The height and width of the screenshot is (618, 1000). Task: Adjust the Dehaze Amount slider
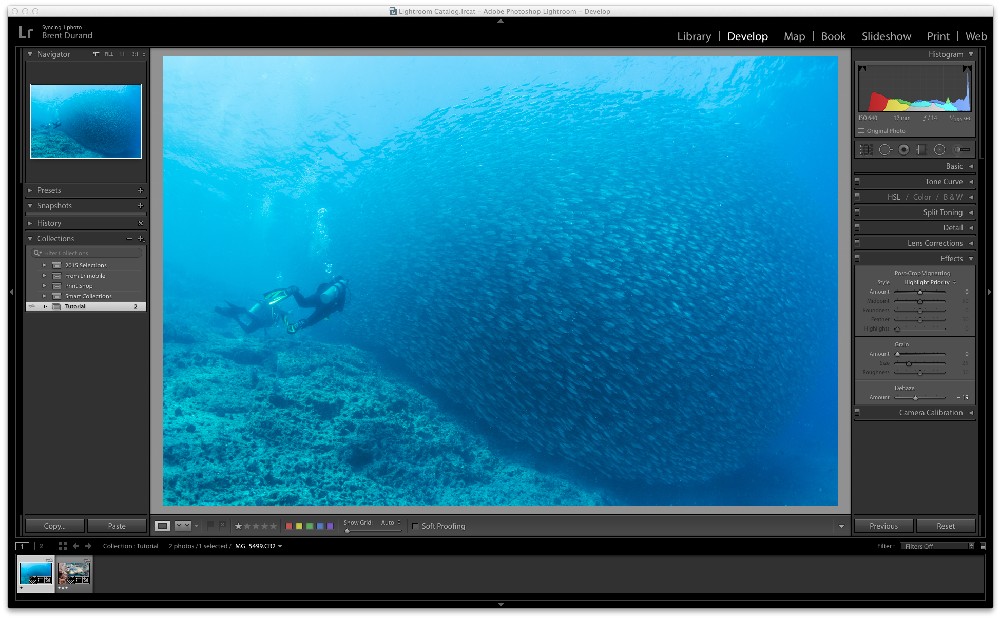(915, 398)
